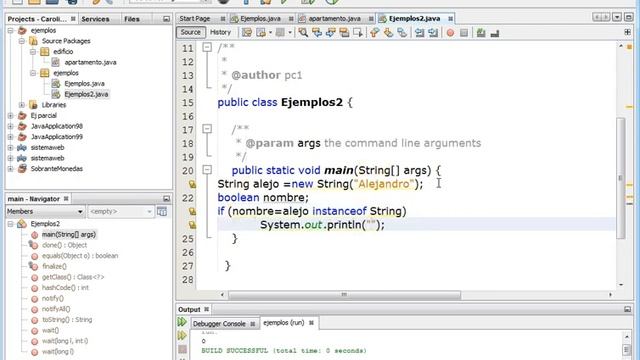Find Next Occurrence toolbar icon
The width and height of the screenshot is (640, 360).
point(330,33)
